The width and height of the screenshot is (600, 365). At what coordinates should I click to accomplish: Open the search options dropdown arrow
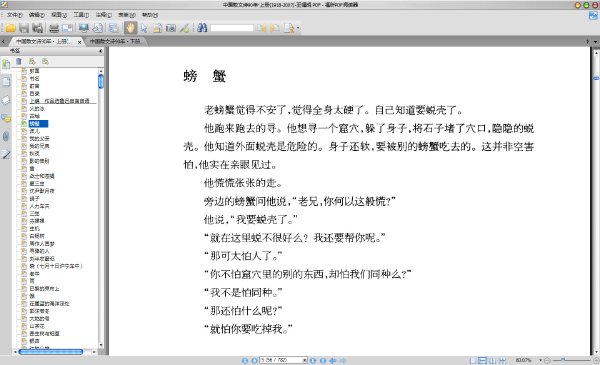298,28
